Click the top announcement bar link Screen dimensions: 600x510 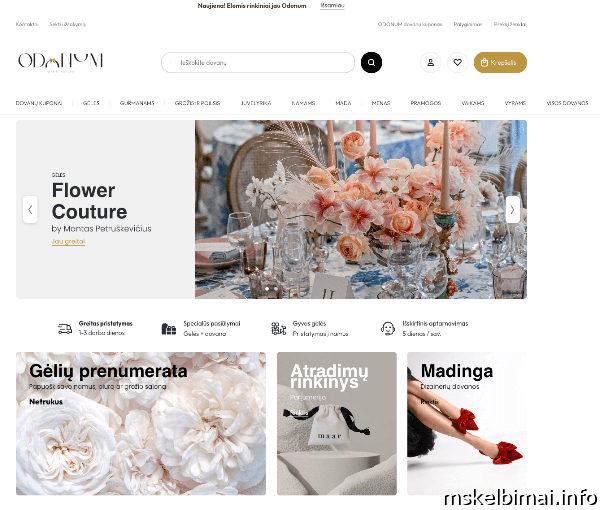[333, 5]
